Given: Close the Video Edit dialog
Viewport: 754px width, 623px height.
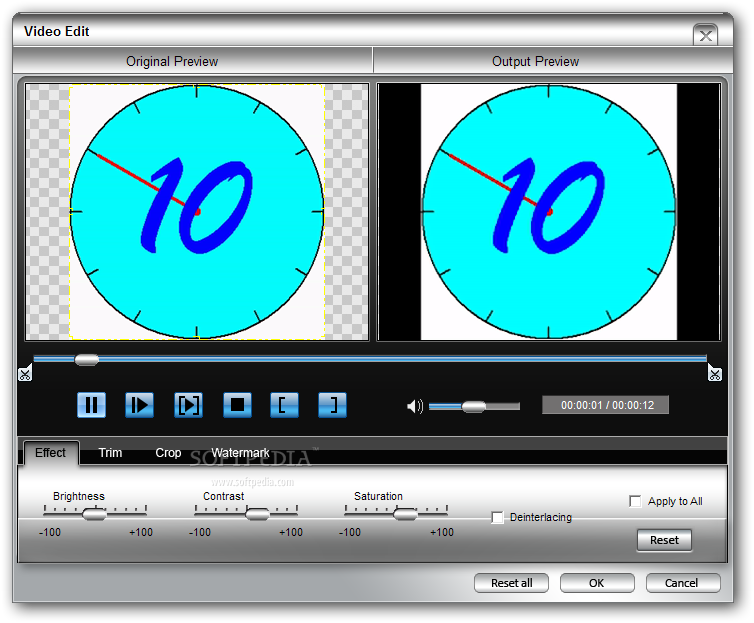Looking at the screenshot, I should (x=705, y=36).
